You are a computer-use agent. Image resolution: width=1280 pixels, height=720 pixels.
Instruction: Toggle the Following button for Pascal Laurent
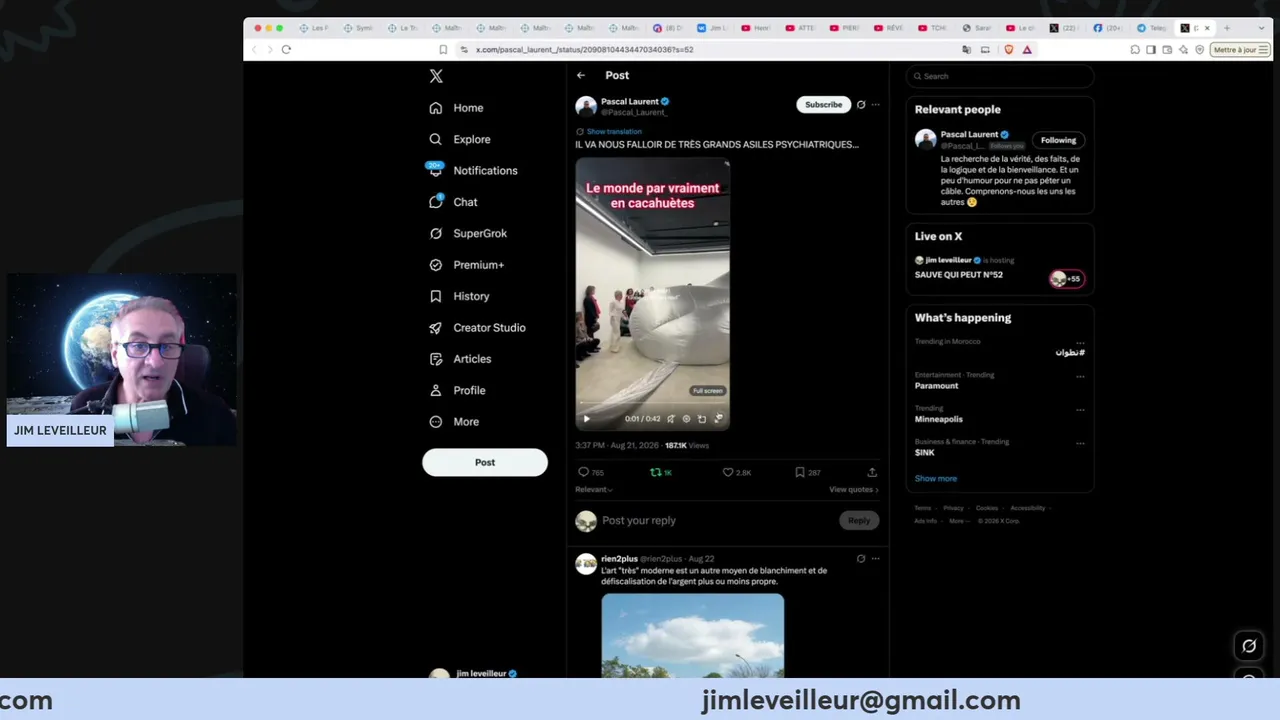click(1058, 140)
